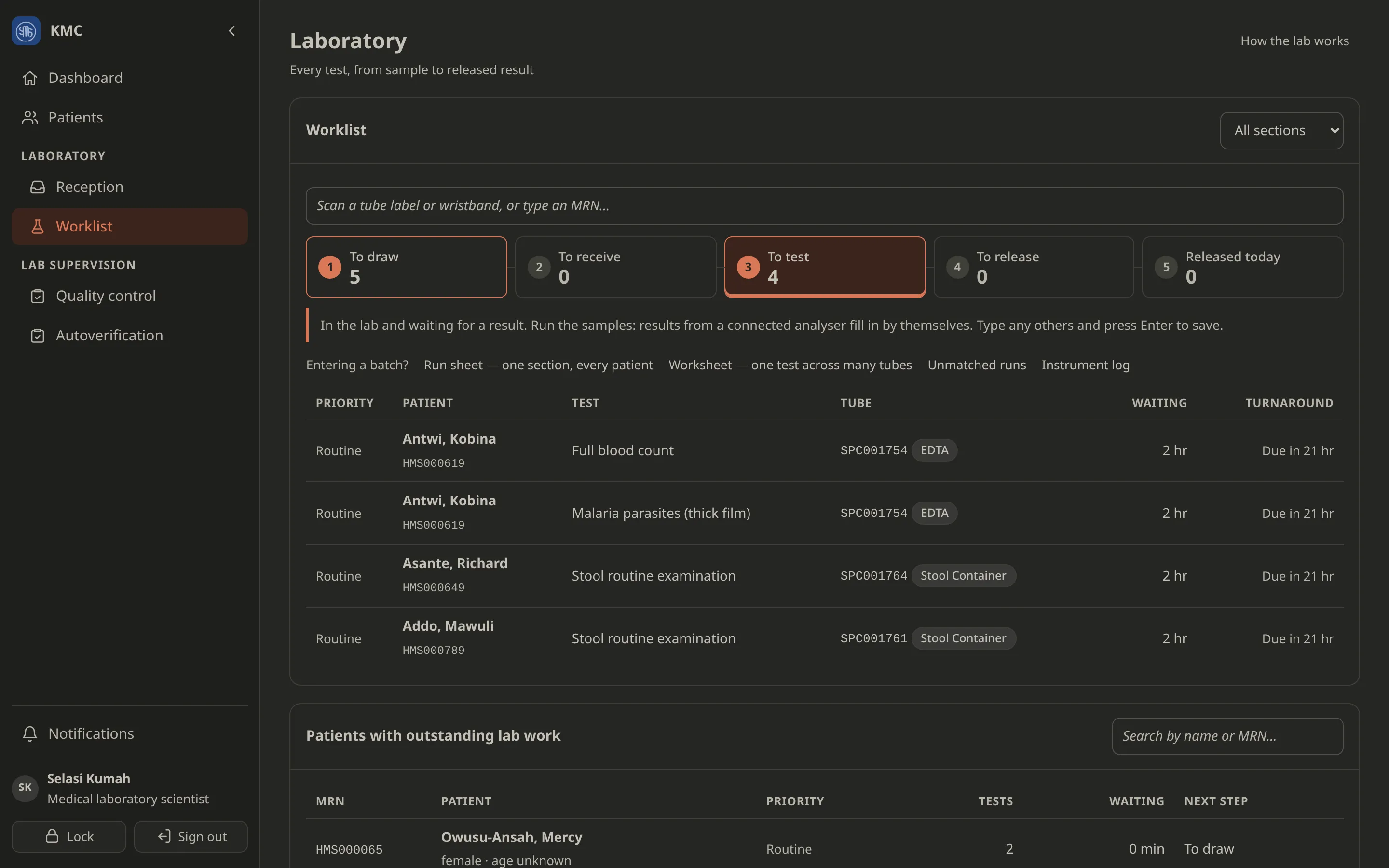
Task: Focus Search by name or MRN field
Action: [1227, 736]
